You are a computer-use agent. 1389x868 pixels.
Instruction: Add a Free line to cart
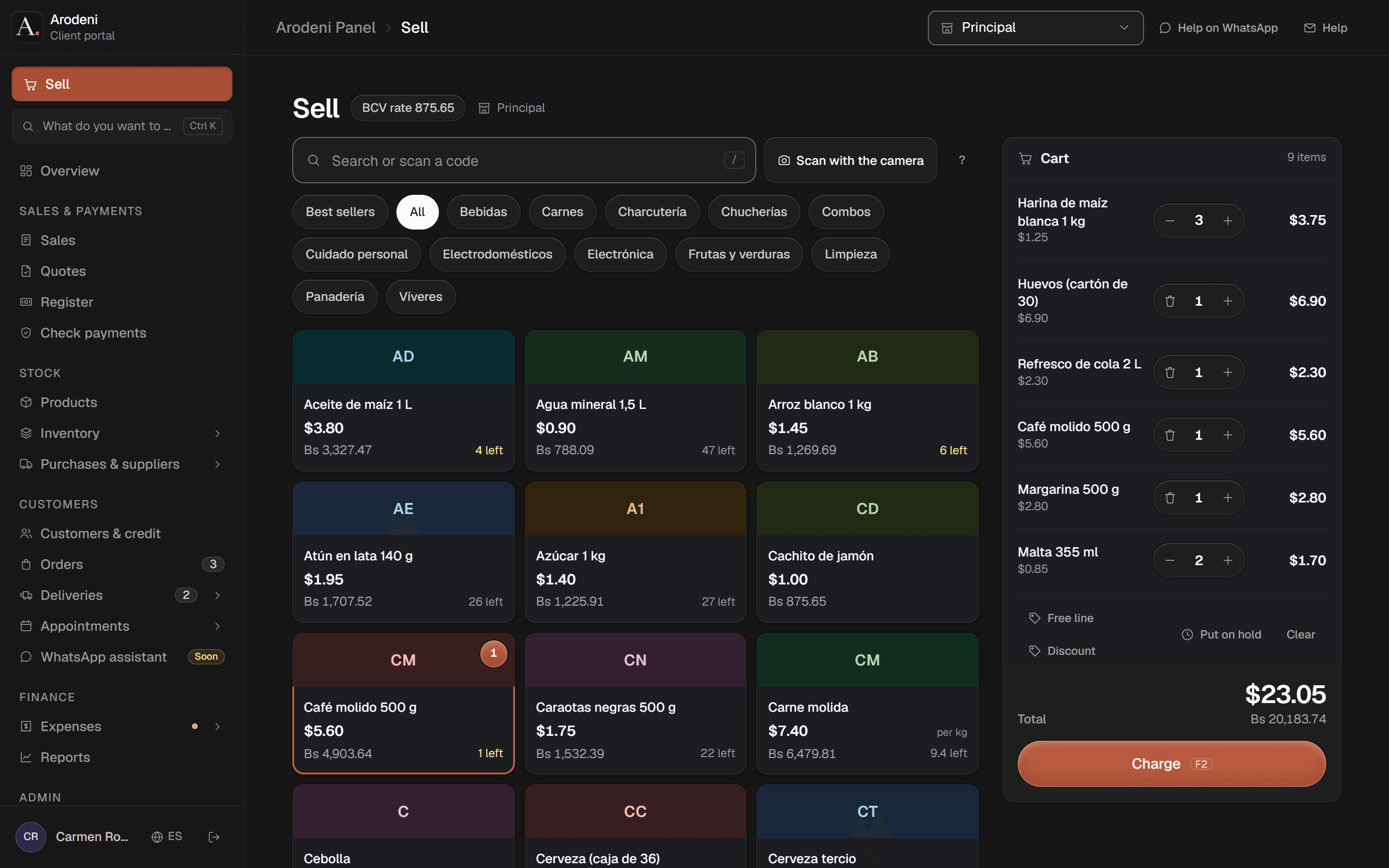tap(1061, 618)
